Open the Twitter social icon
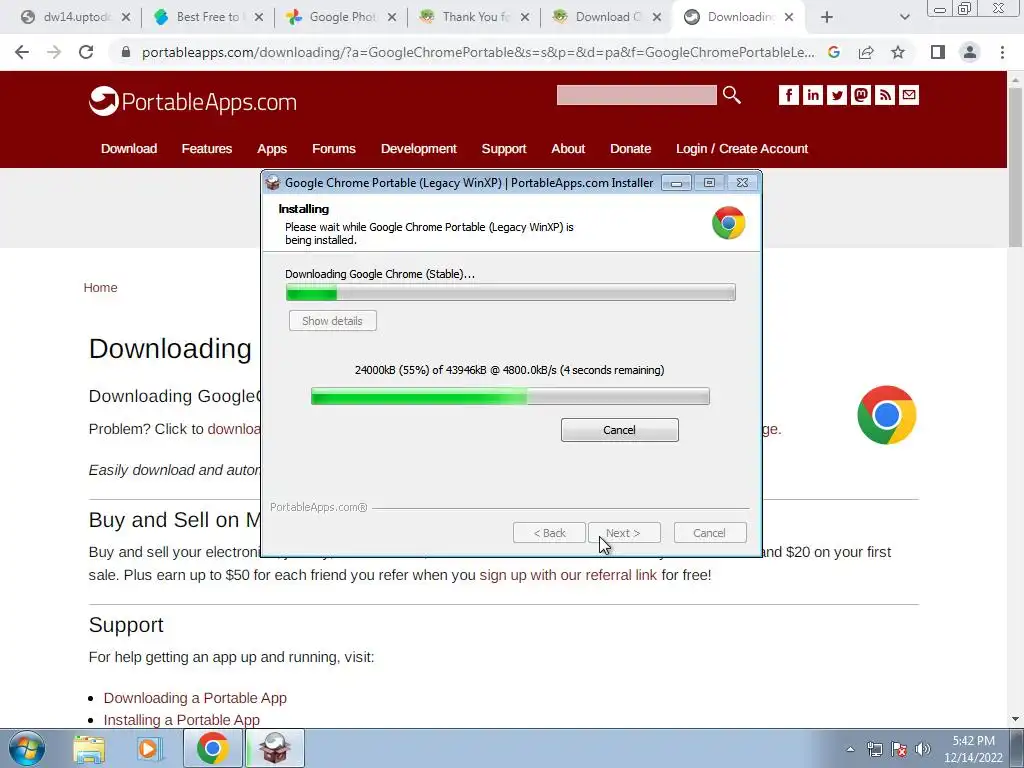 837,95
